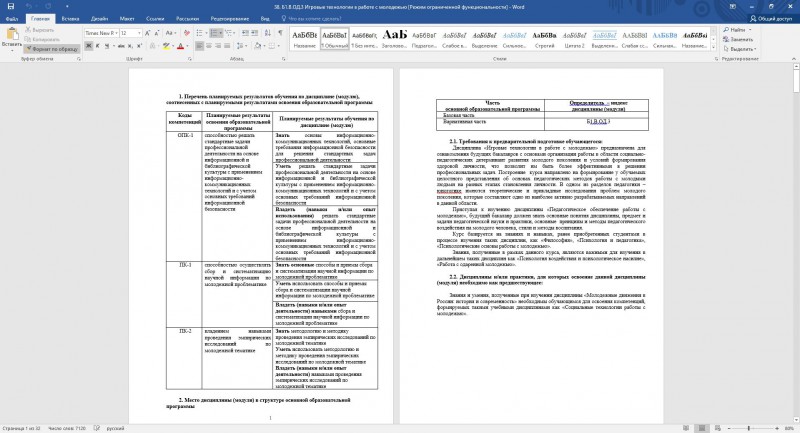This screenshot has height=433, width=800.
Task: Switch to Рецензирование ribbon tab
Action: 230,19
